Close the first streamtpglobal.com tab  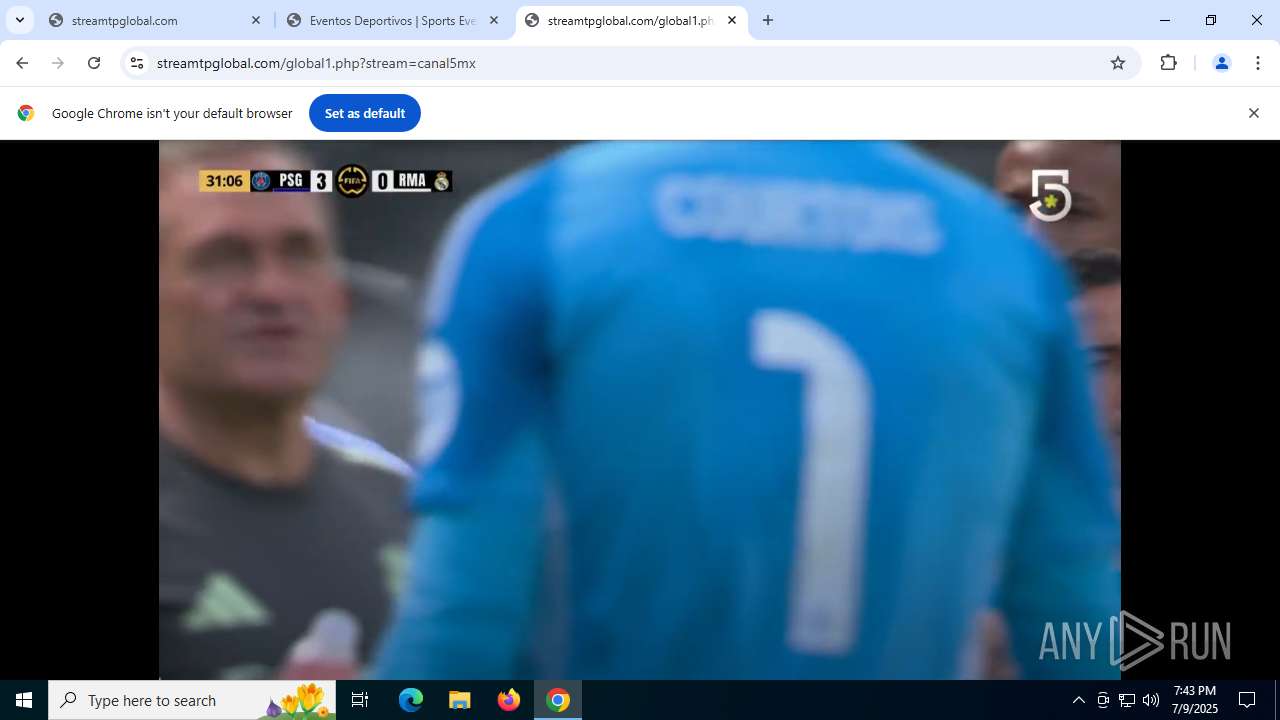click(x=256, y=20)
